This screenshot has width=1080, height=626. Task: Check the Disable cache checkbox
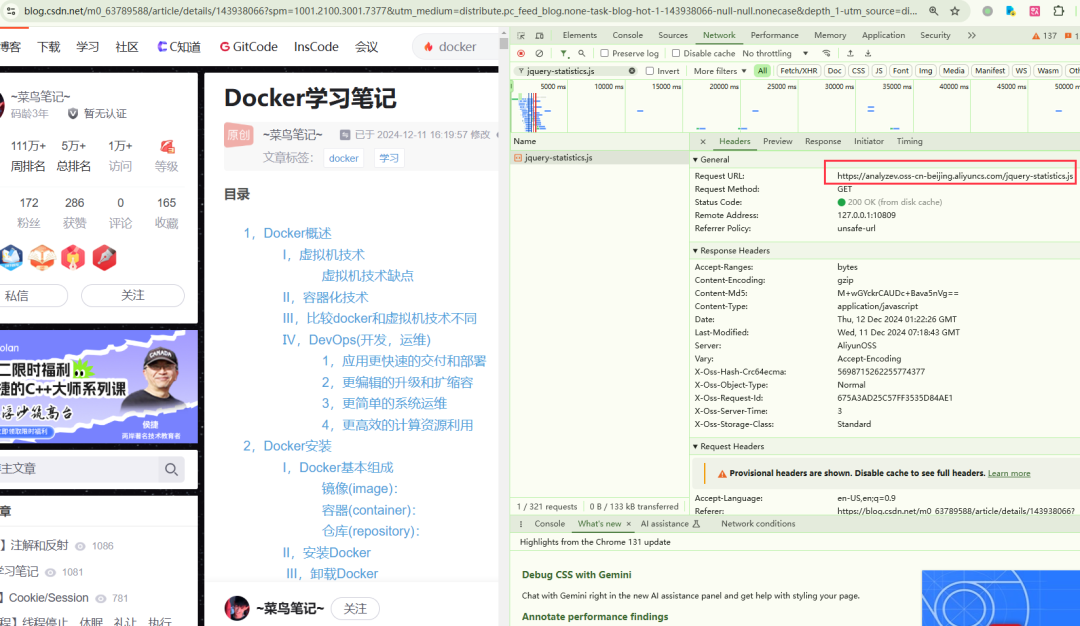(x=677, y=53)
